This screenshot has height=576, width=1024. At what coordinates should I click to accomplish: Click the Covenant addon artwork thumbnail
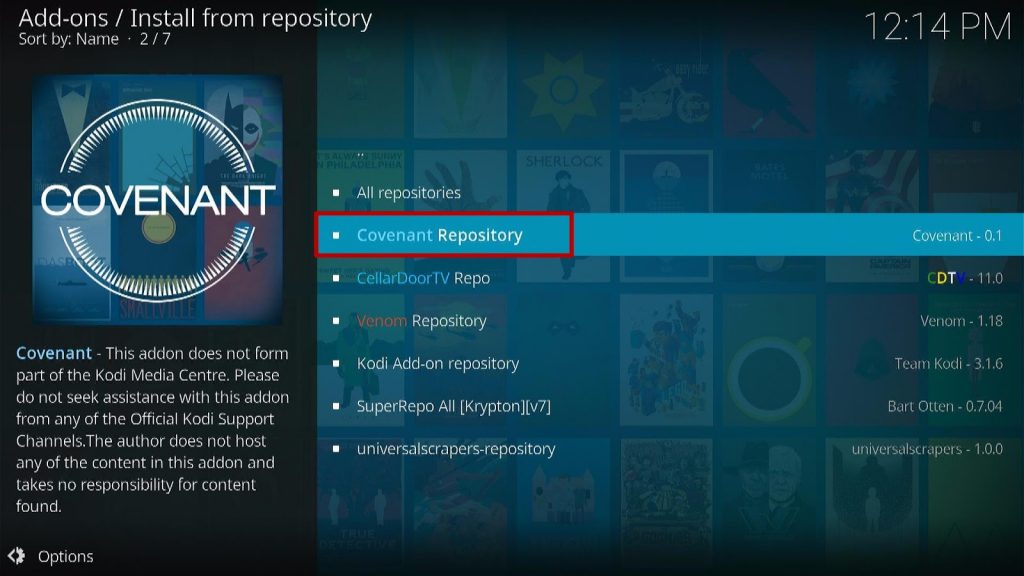157,199
